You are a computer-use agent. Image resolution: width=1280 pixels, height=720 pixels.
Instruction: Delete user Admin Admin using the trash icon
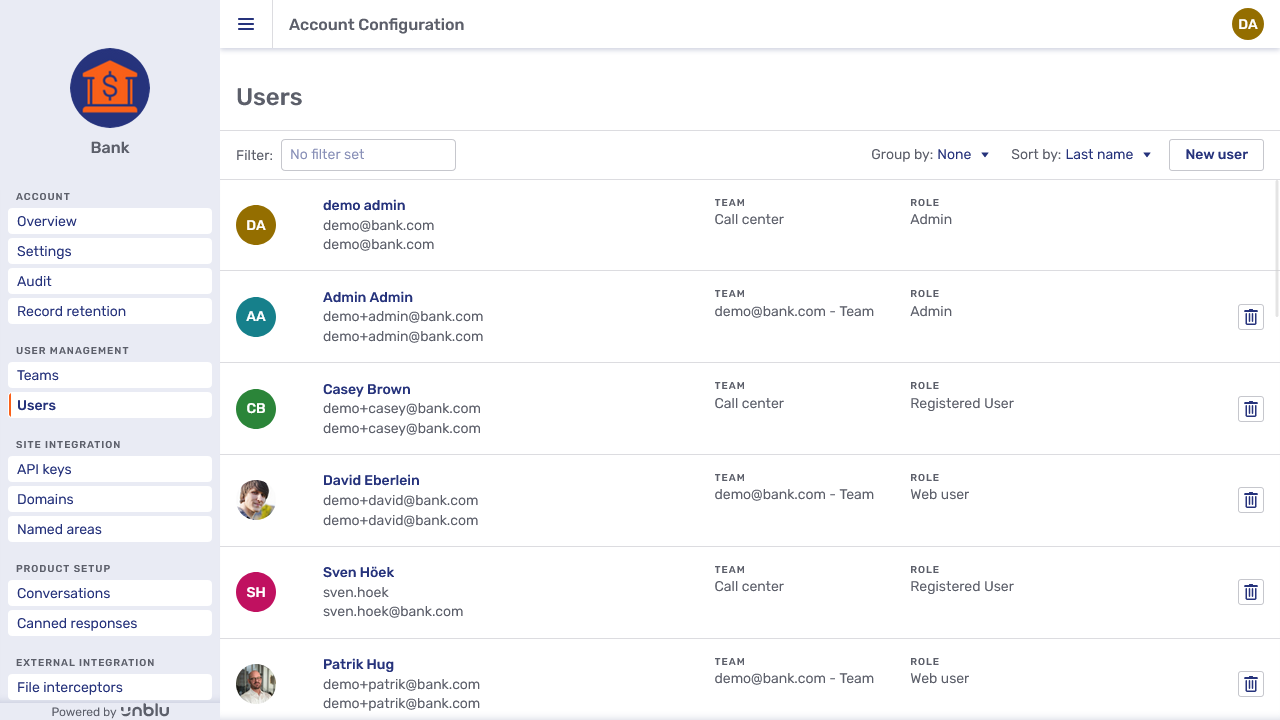coord(1250,316)
